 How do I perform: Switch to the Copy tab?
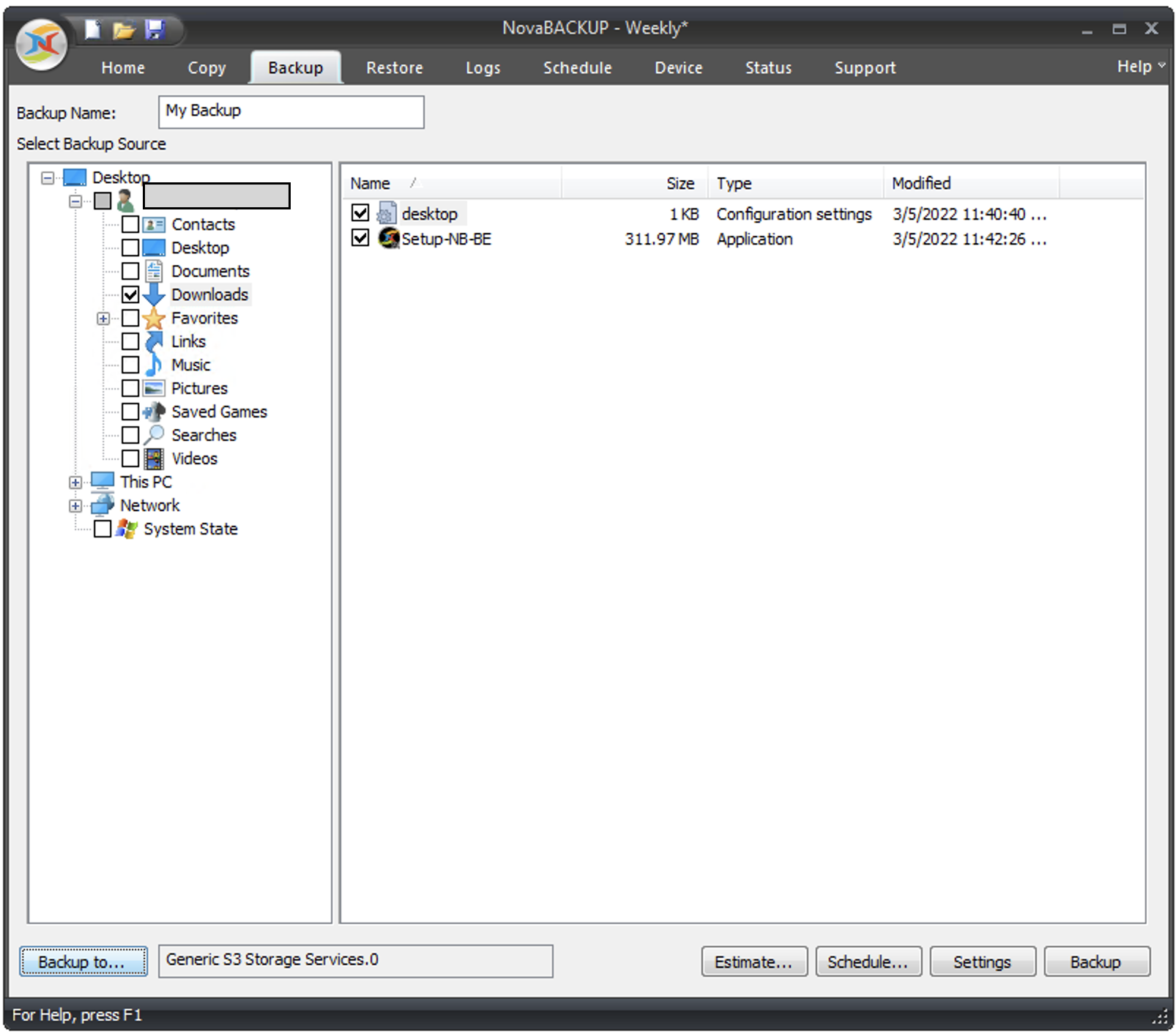click(206, 67)
